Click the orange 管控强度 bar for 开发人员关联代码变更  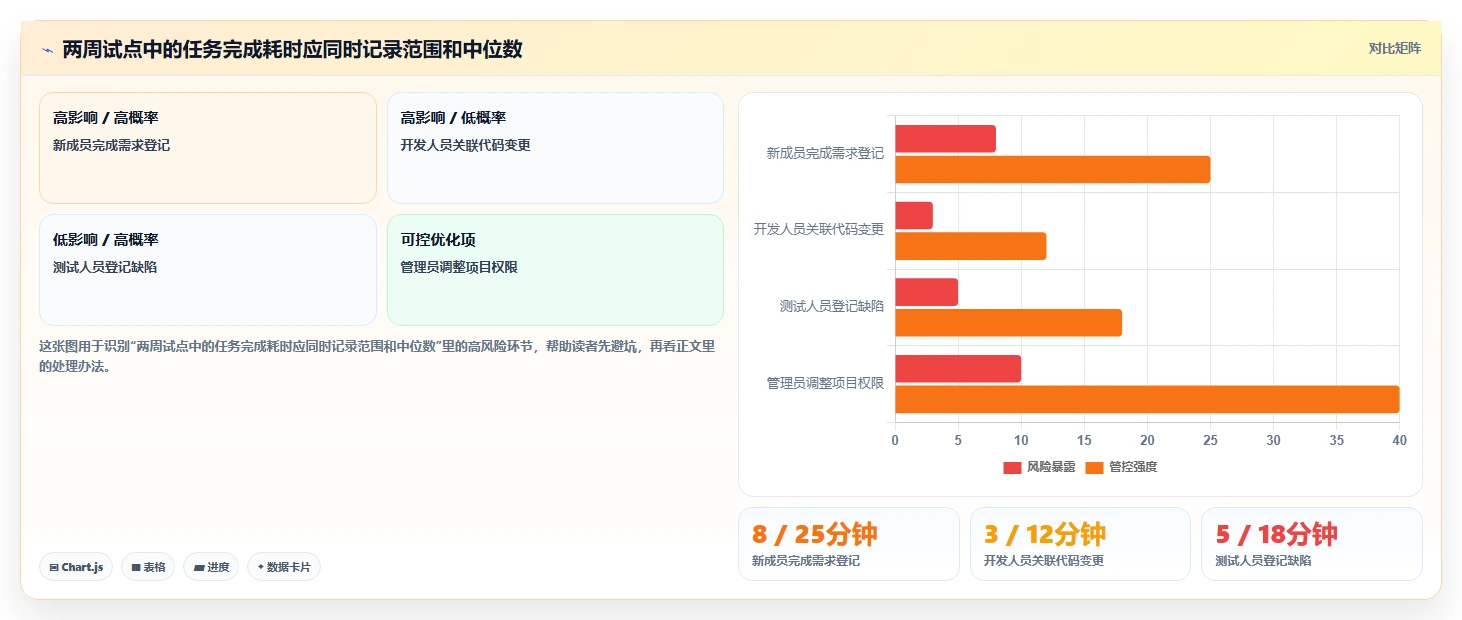970,246
